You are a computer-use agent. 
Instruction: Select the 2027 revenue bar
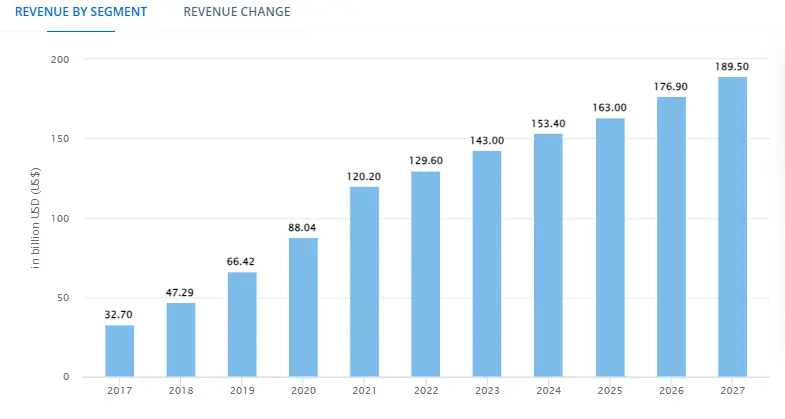point(732,227)
